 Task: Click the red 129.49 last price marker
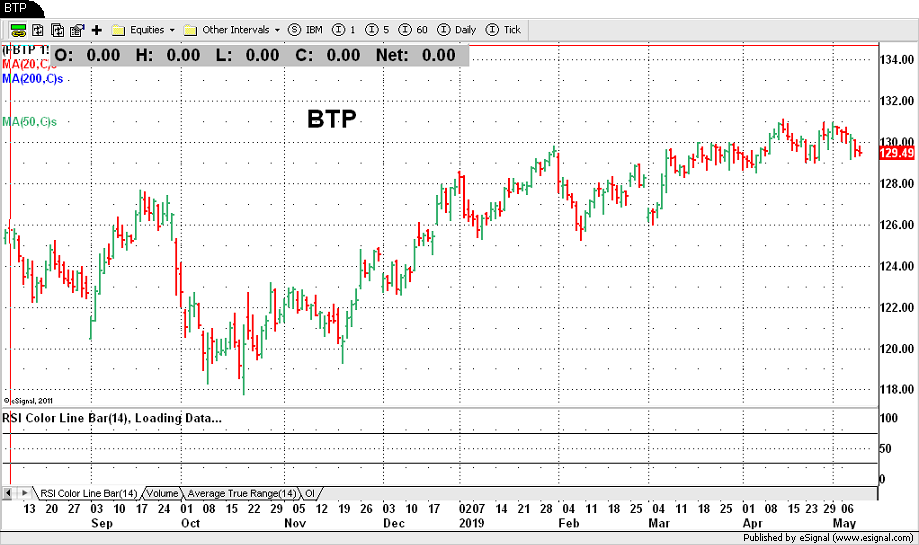[897, 154]
